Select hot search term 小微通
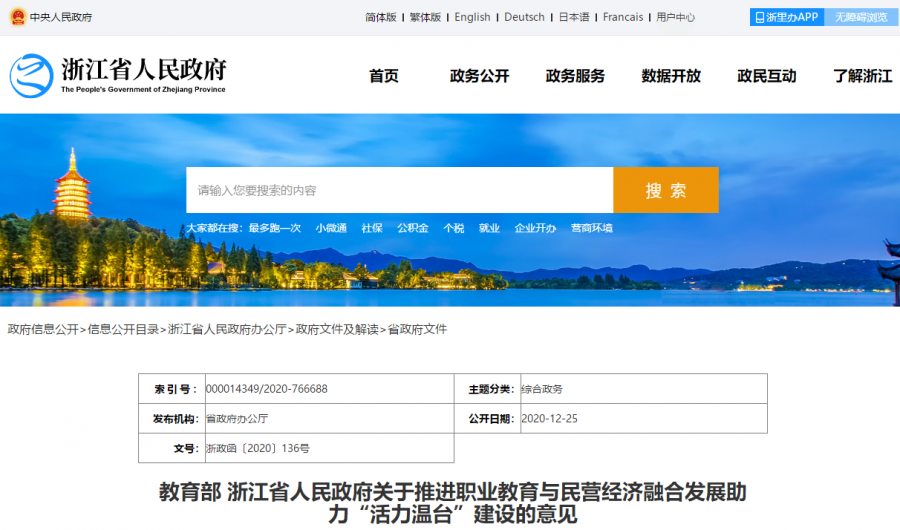Image resolution: width=900 pixels, height=530 pixels. [x=331, y=228]
